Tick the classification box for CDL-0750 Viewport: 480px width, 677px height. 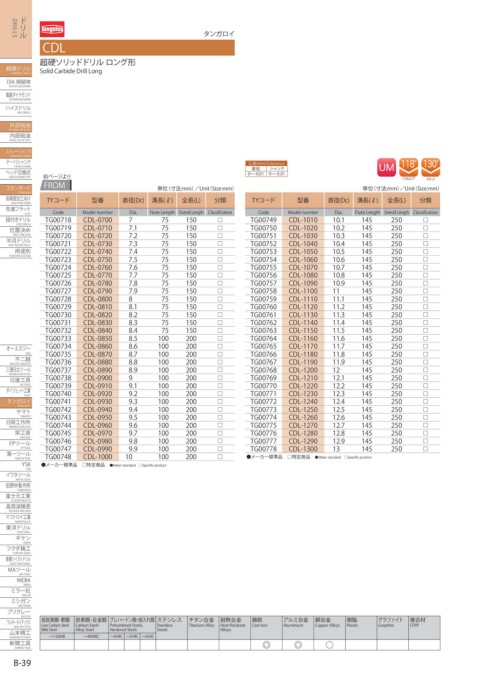pyautogui.click(x=220, y=259)
